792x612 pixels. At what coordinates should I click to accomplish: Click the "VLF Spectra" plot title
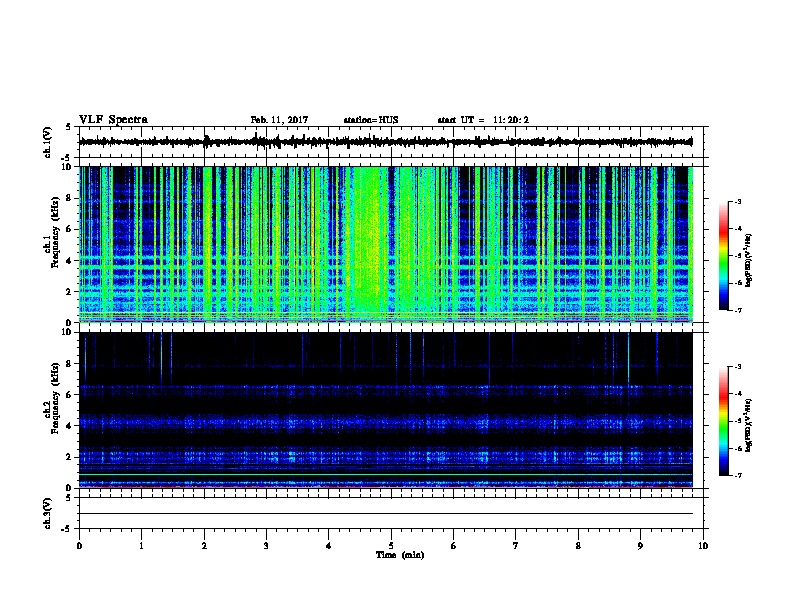point(113,120)
